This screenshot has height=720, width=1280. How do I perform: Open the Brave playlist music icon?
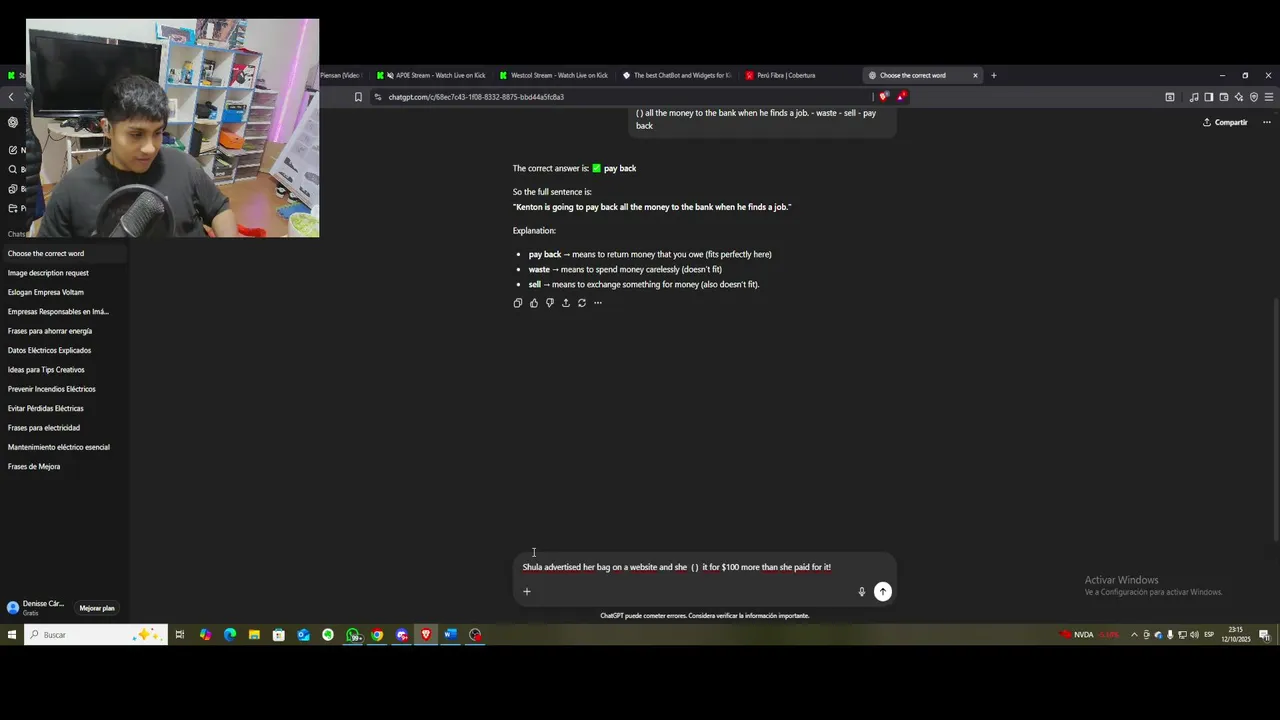(1194, 97)
